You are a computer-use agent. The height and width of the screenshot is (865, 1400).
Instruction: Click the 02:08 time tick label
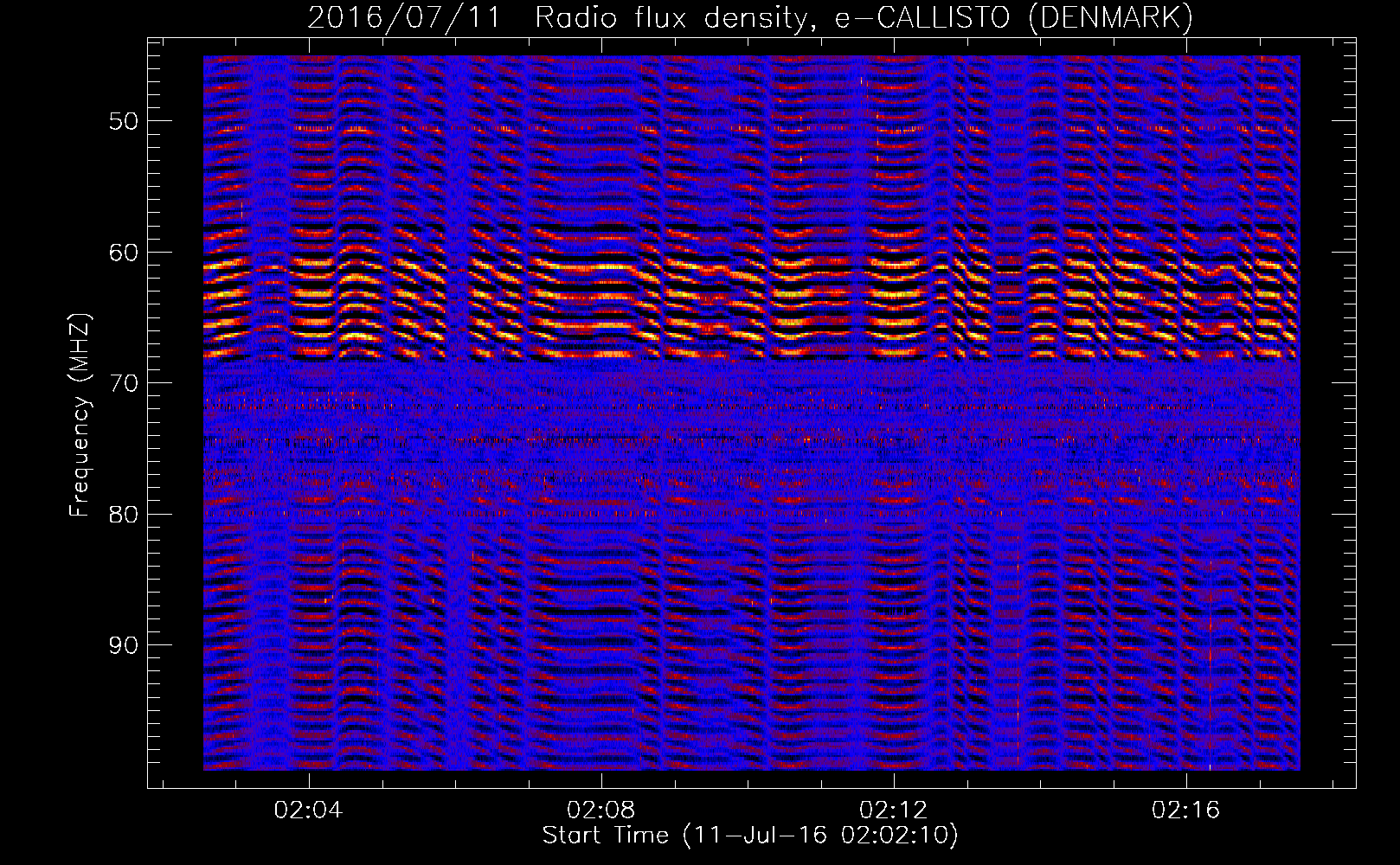[600, 810]
